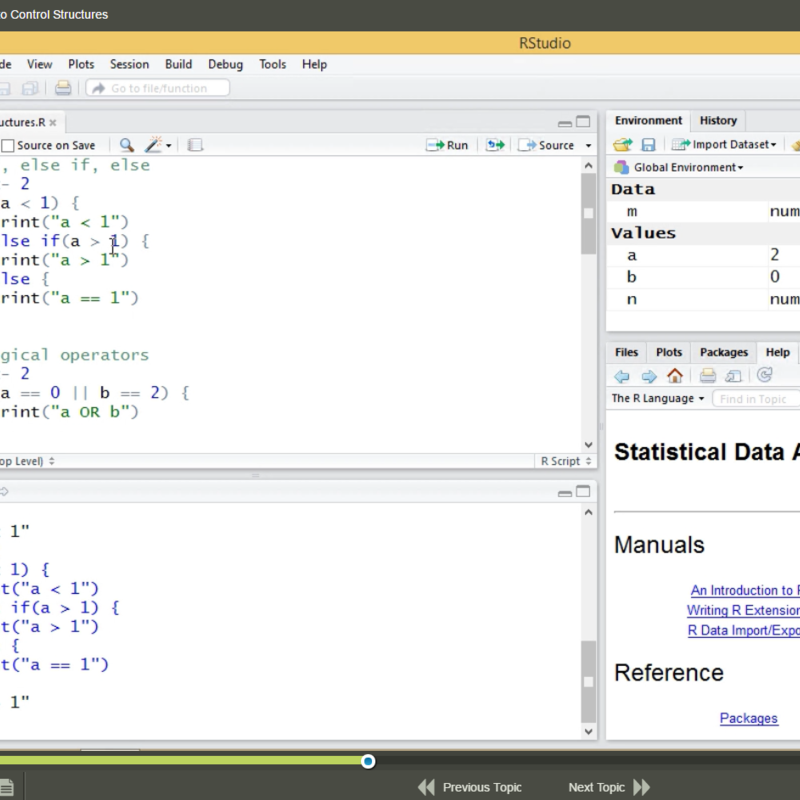800x800 pixels.
Task: Open the R Script file type selector
Action: [x=565, y=461]
